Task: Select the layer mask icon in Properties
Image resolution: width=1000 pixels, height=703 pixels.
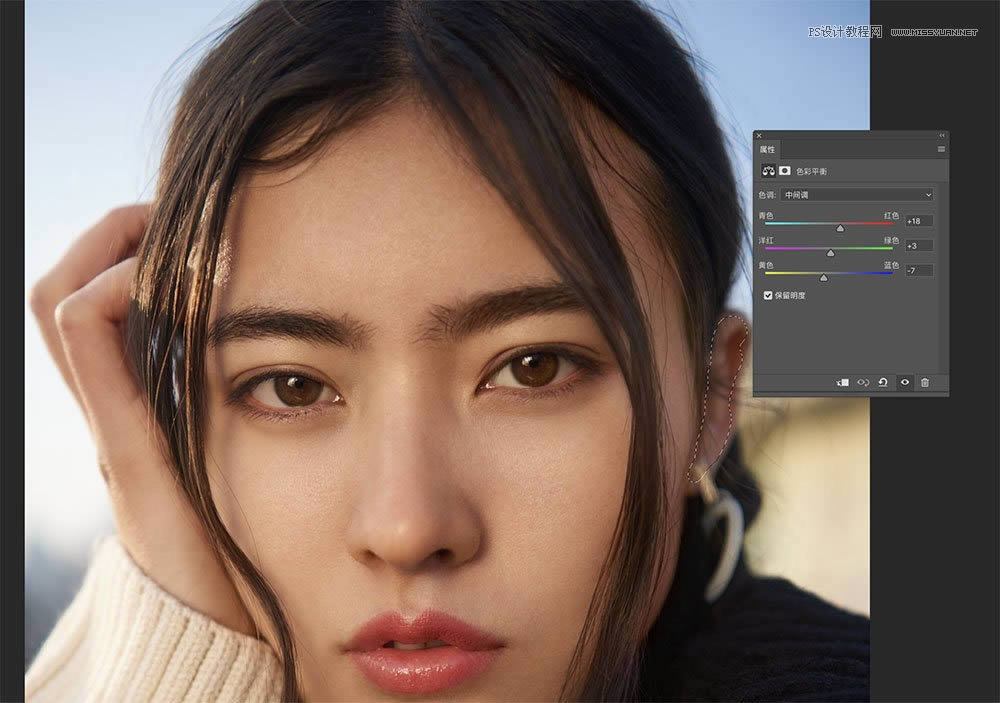Action: tap(785, 171)
